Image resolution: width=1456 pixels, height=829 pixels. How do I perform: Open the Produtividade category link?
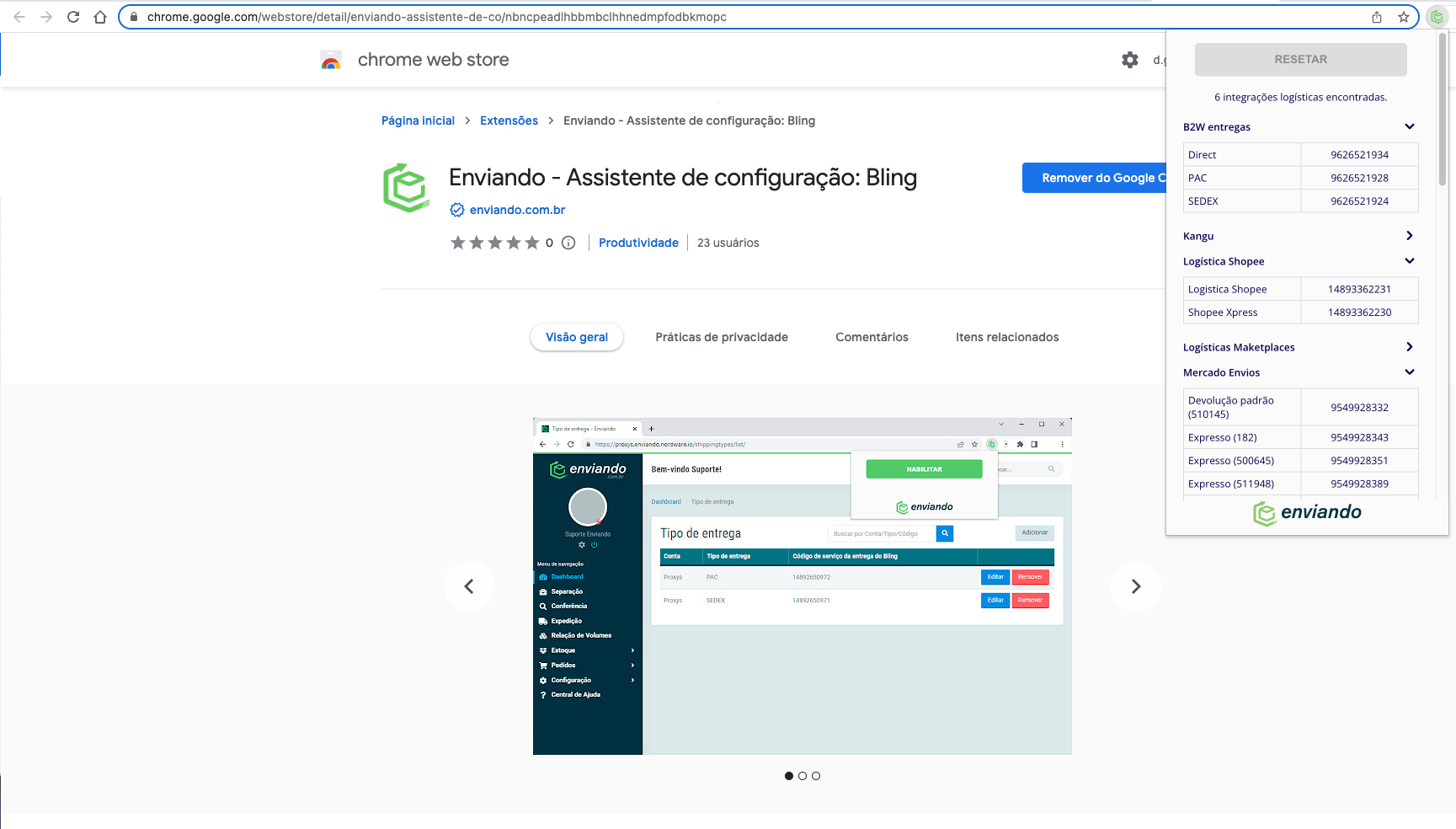[x=638, y=243]
